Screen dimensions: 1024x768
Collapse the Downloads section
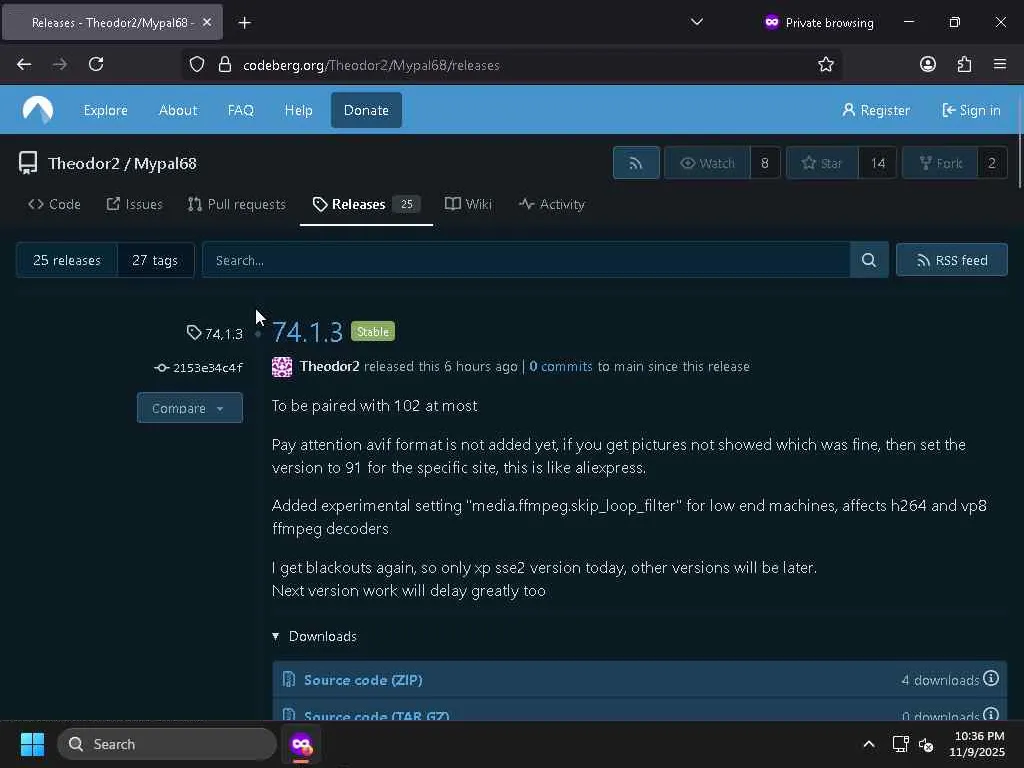coord(315,636)
